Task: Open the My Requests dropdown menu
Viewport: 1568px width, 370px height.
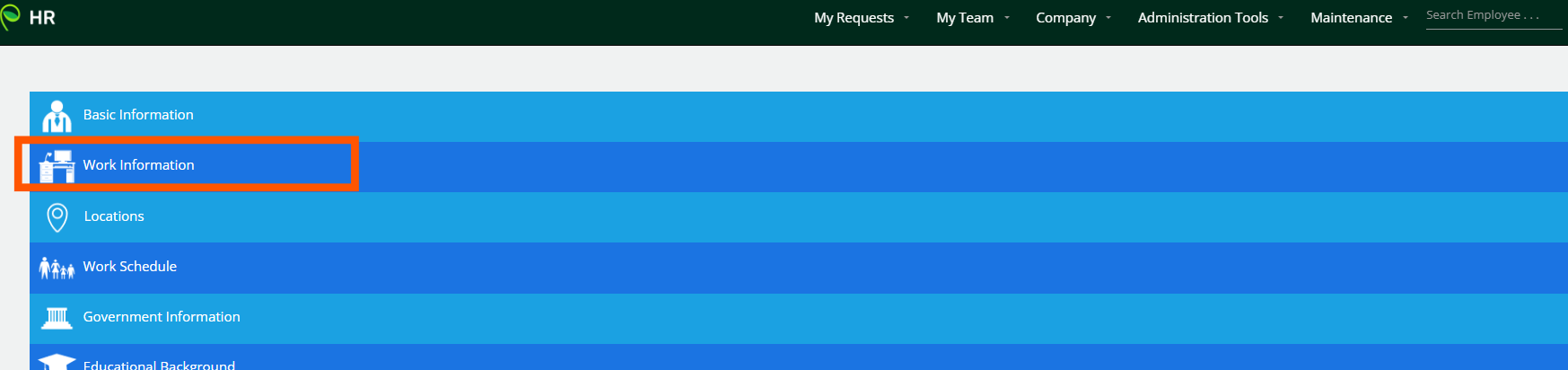Action: click(x=861, y=18)
